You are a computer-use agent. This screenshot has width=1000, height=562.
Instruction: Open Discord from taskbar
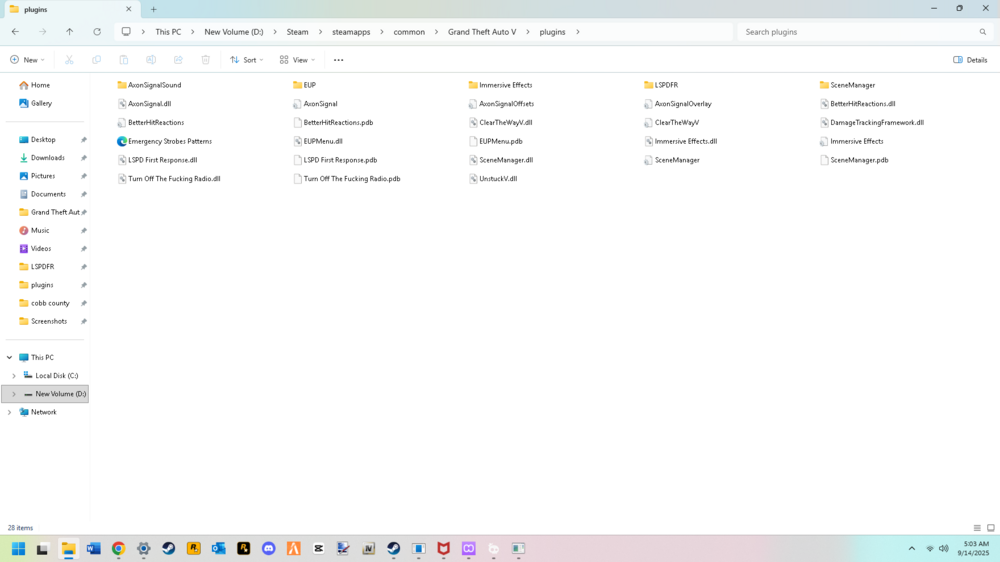[x=268, y=549]
